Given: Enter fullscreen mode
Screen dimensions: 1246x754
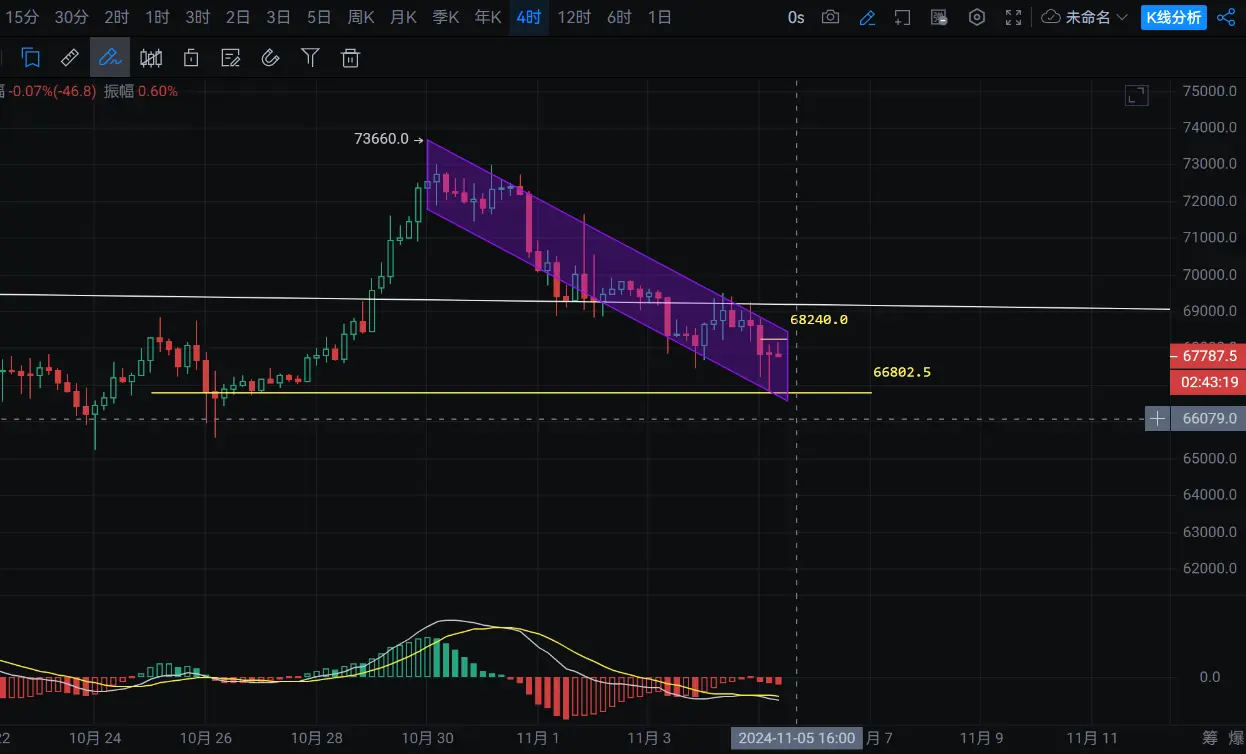Looking at the screenshot, I should pos(1014,17).
